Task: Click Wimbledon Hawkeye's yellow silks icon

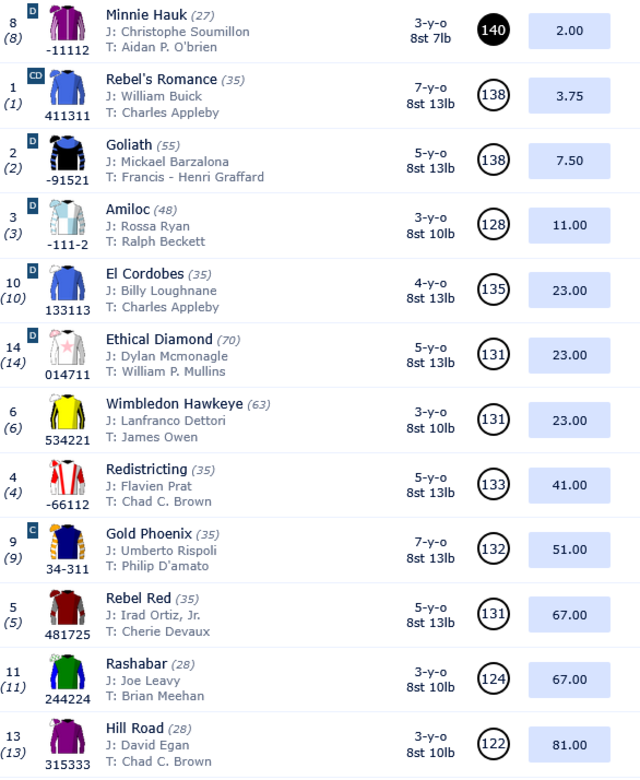Action: click(x=67, y=413)
